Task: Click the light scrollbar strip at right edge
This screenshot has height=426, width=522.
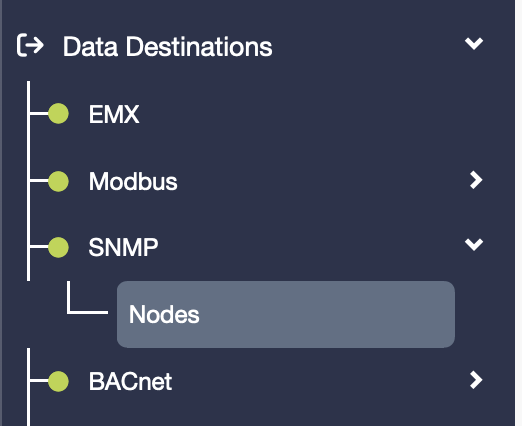Action: [519, 213]
